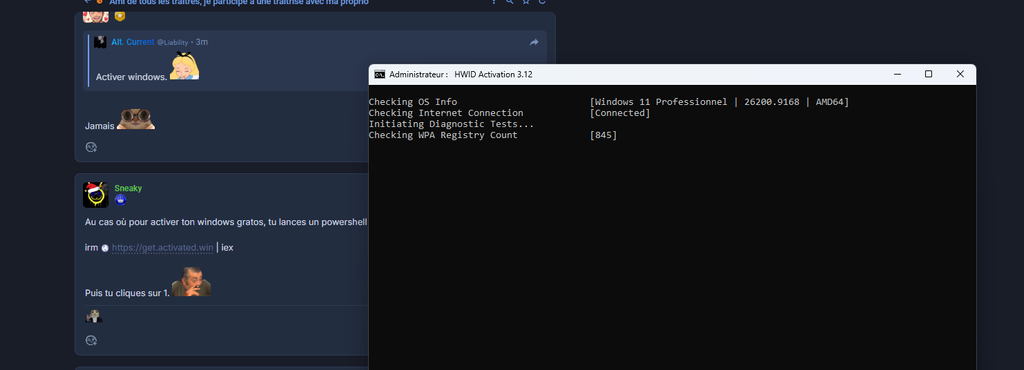Click the @Liability handle

(x=172, y=42)
